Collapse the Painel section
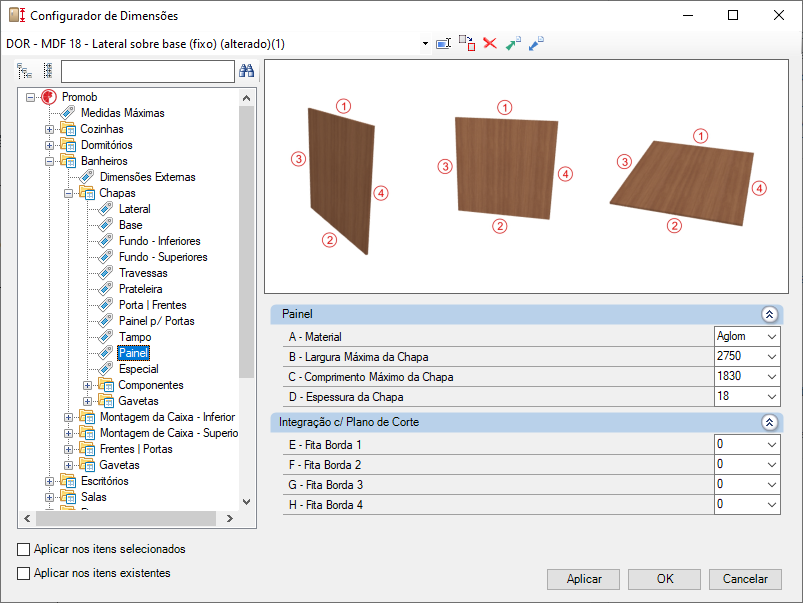This screenshot has width=803, height=603. [769, 314]
